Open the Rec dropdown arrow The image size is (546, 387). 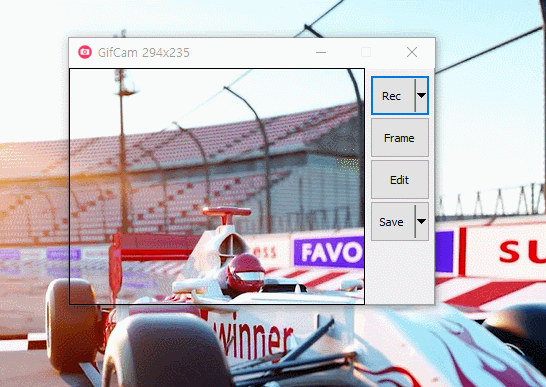click(421, 96)
